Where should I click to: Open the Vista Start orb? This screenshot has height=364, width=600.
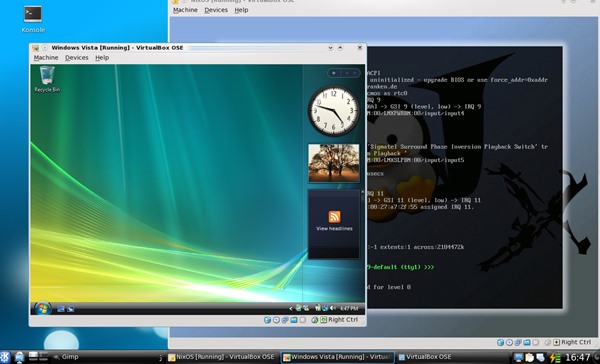[x=42, y=309]
